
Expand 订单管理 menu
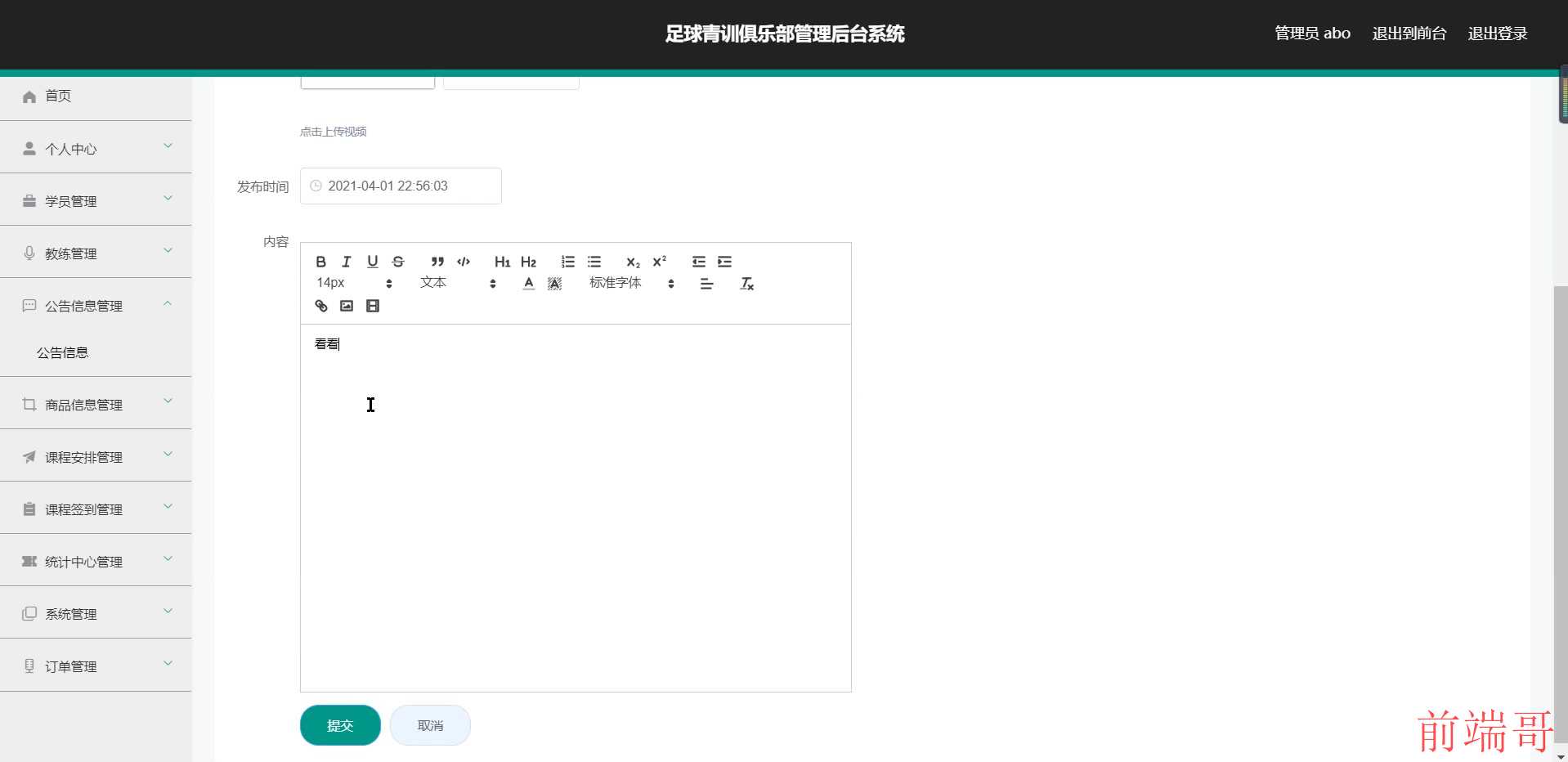click(96, 666)
